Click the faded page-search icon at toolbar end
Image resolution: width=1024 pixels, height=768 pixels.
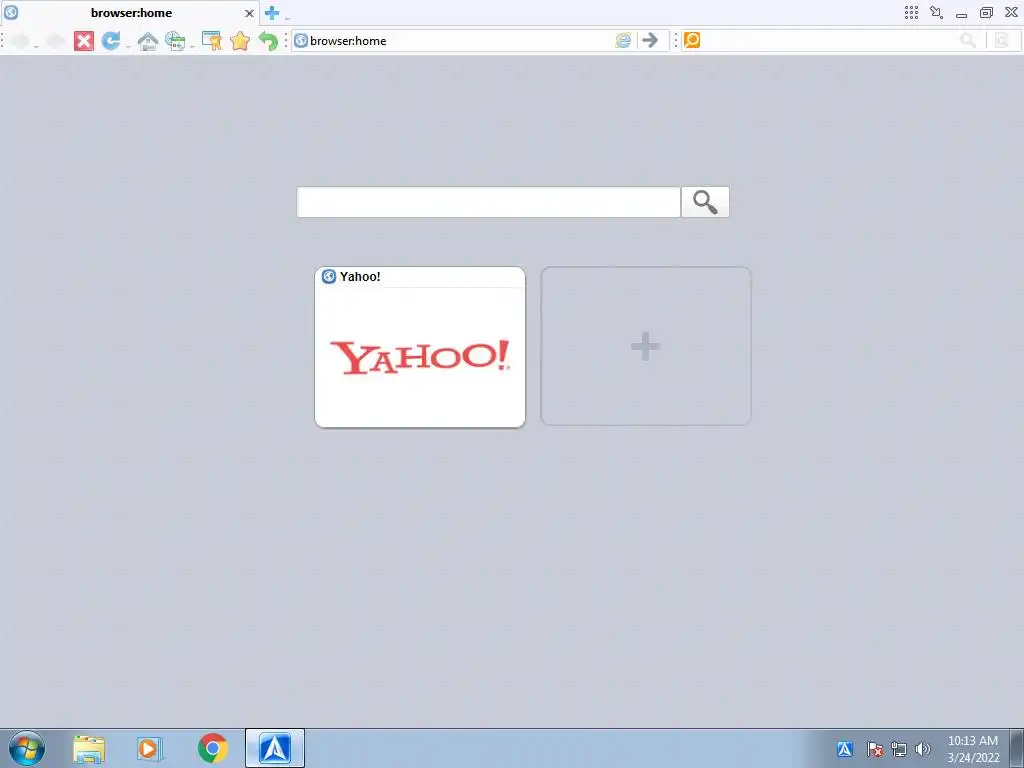pos(1002,40)
